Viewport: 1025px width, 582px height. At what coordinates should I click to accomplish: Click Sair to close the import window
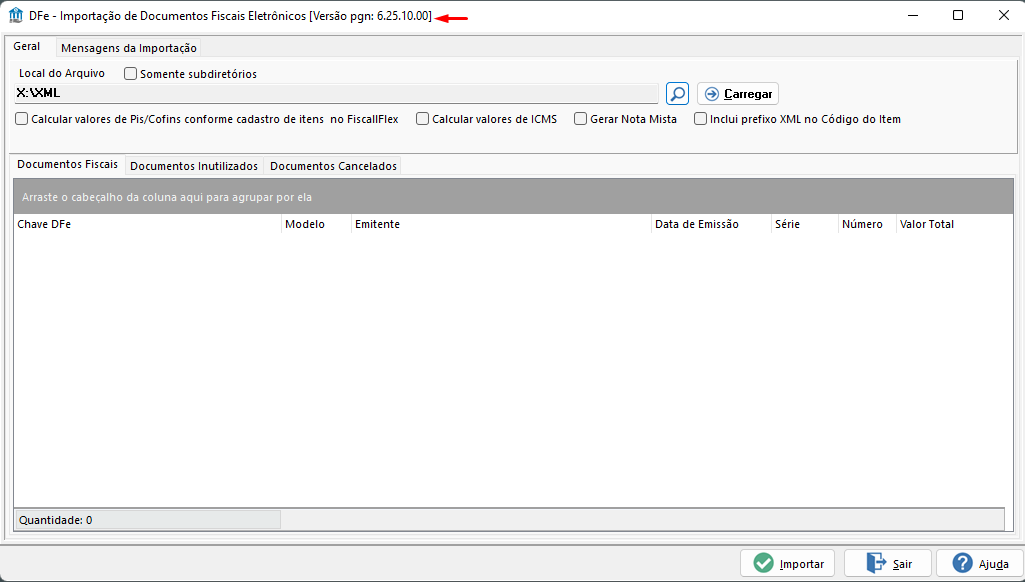pos(887,563)
